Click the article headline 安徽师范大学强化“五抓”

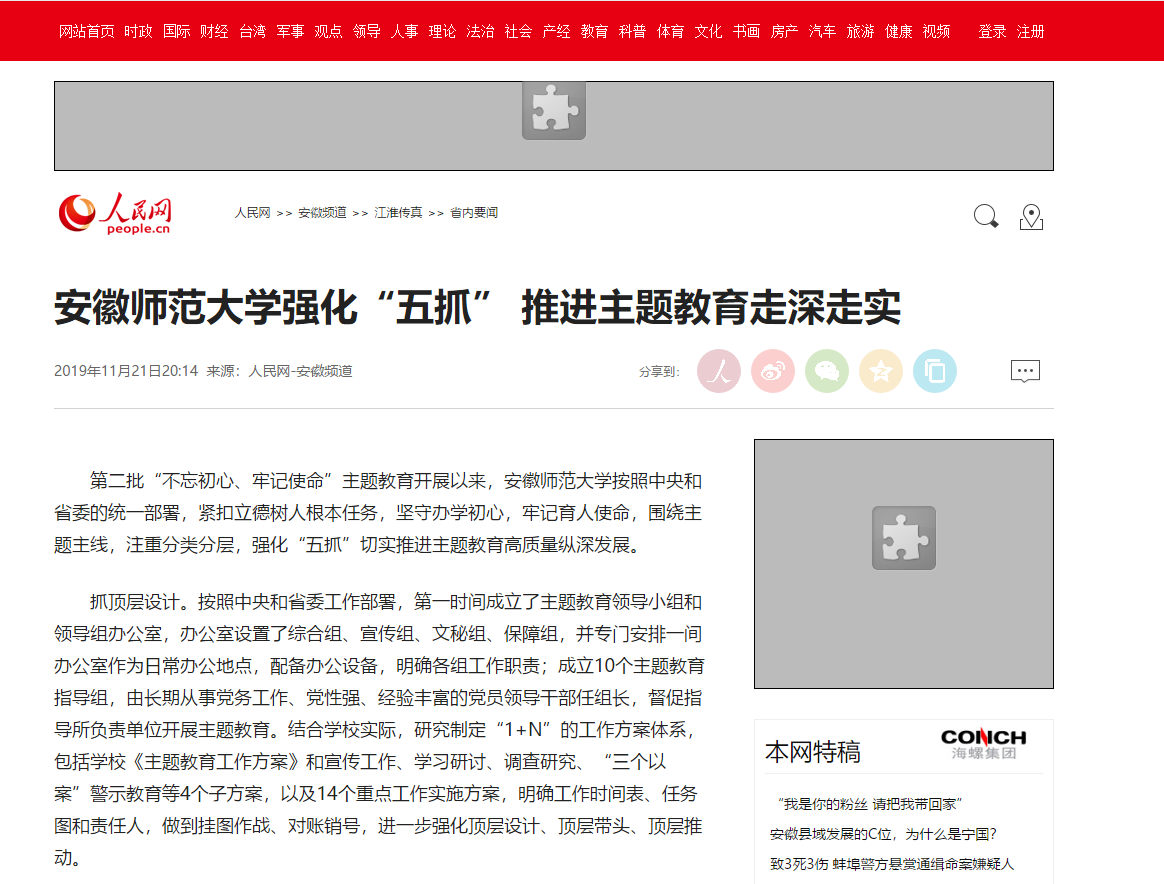click(477, 307)
